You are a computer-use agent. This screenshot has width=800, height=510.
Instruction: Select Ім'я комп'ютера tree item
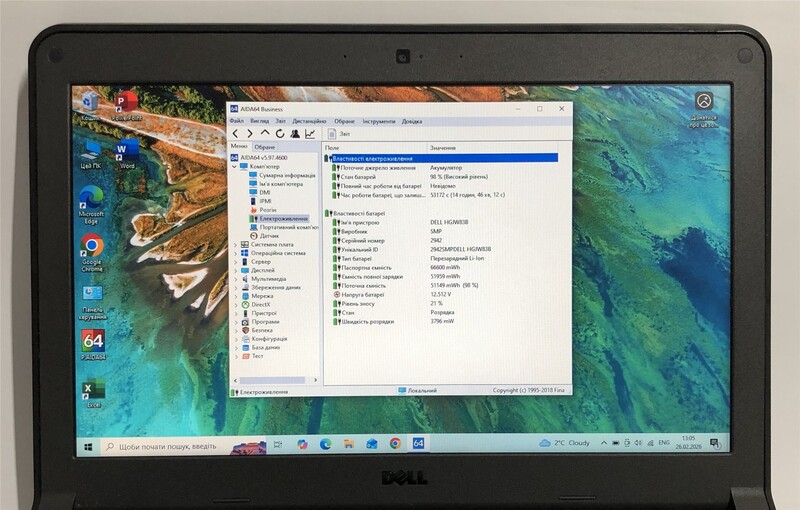click(276, 184)
